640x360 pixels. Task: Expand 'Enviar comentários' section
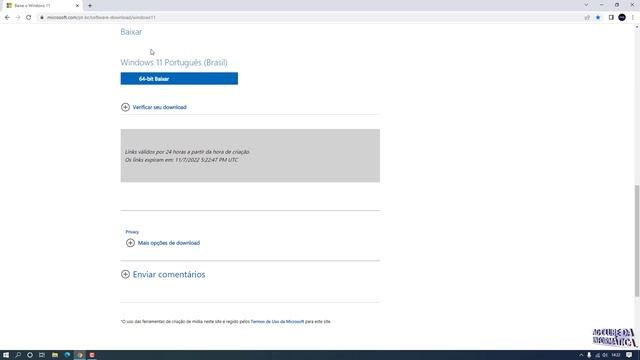[163, 274]
